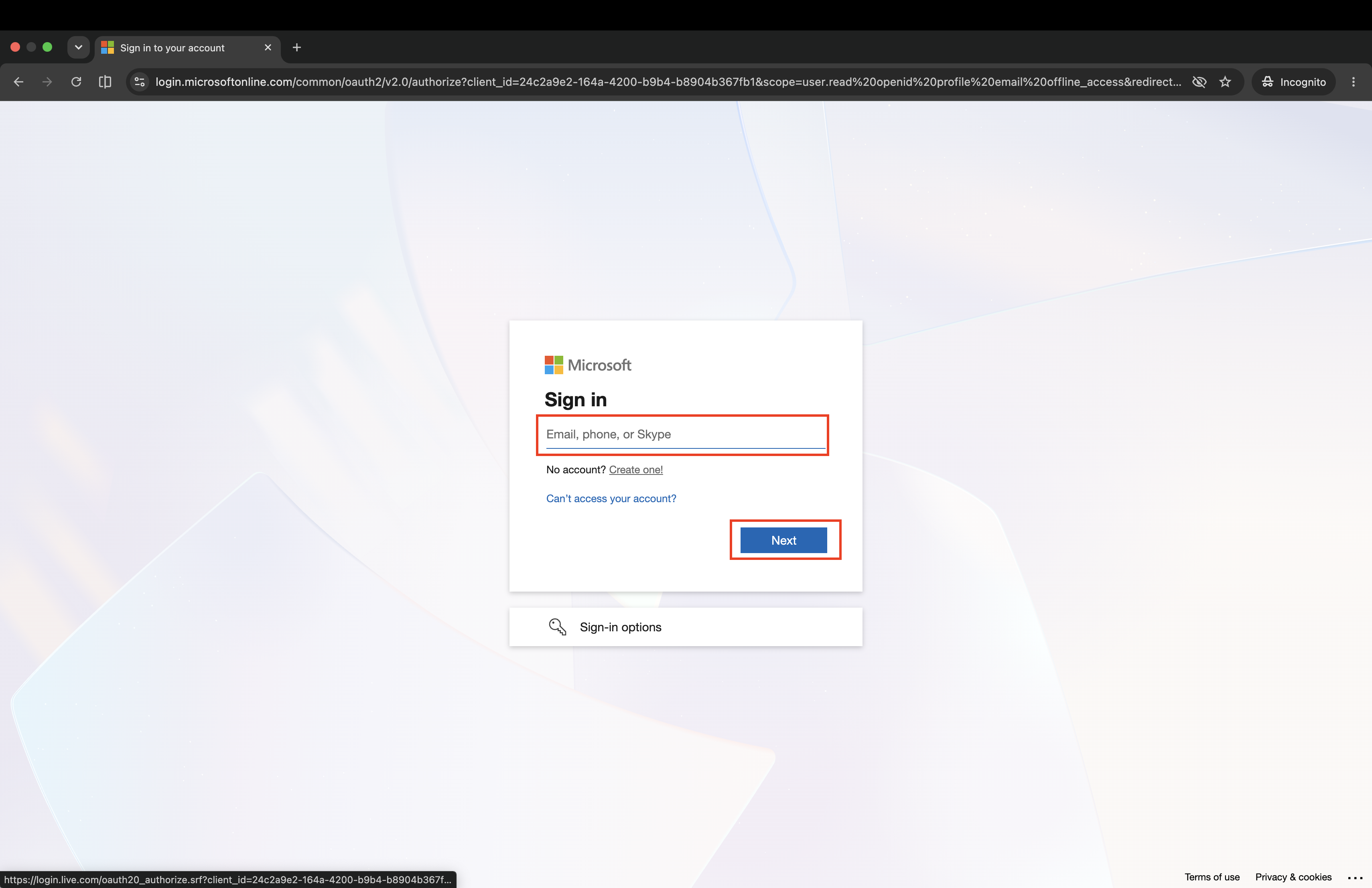
Task: Click the red close window button
Action: pos(16,47)
